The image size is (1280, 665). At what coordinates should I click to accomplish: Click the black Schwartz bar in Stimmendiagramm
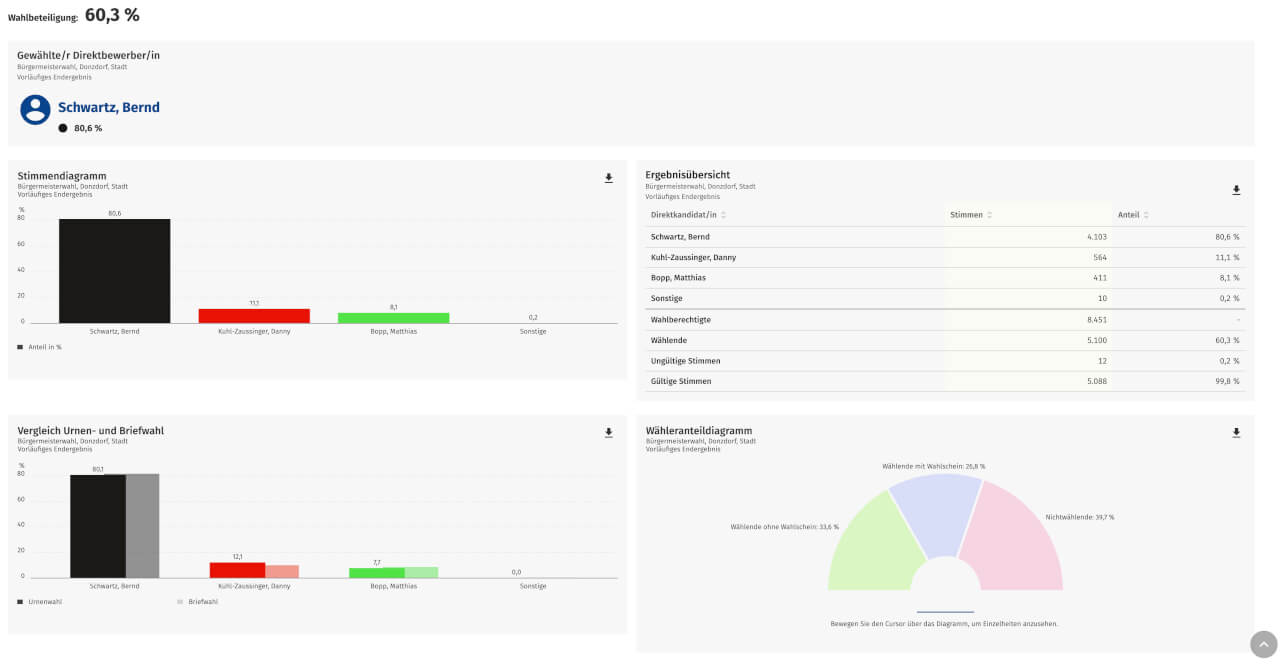pyautogui.click(x=114, y=270)
